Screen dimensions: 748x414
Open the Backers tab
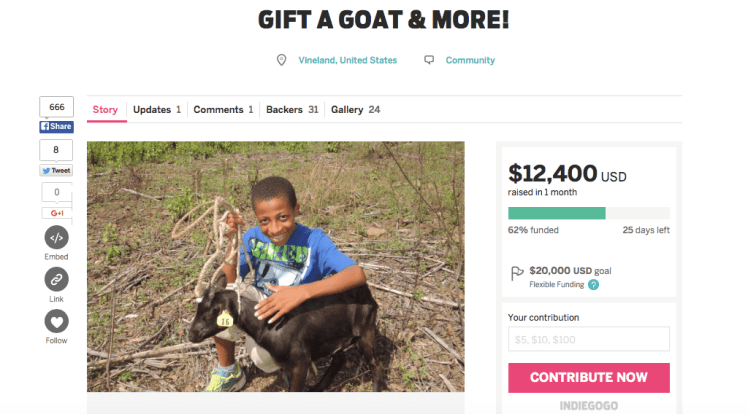(292, 110)
